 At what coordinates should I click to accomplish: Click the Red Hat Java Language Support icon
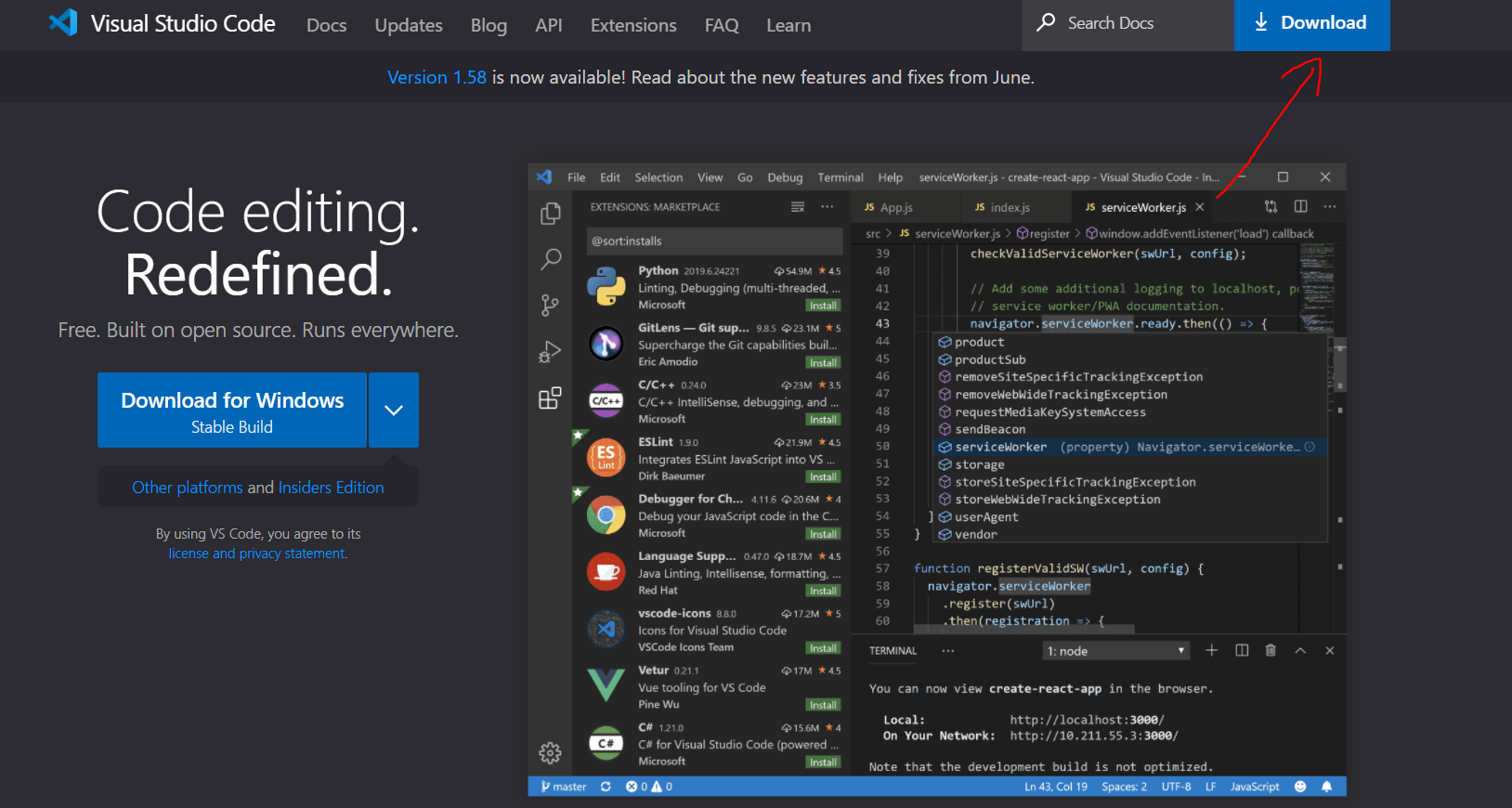[x=606, y=572]
